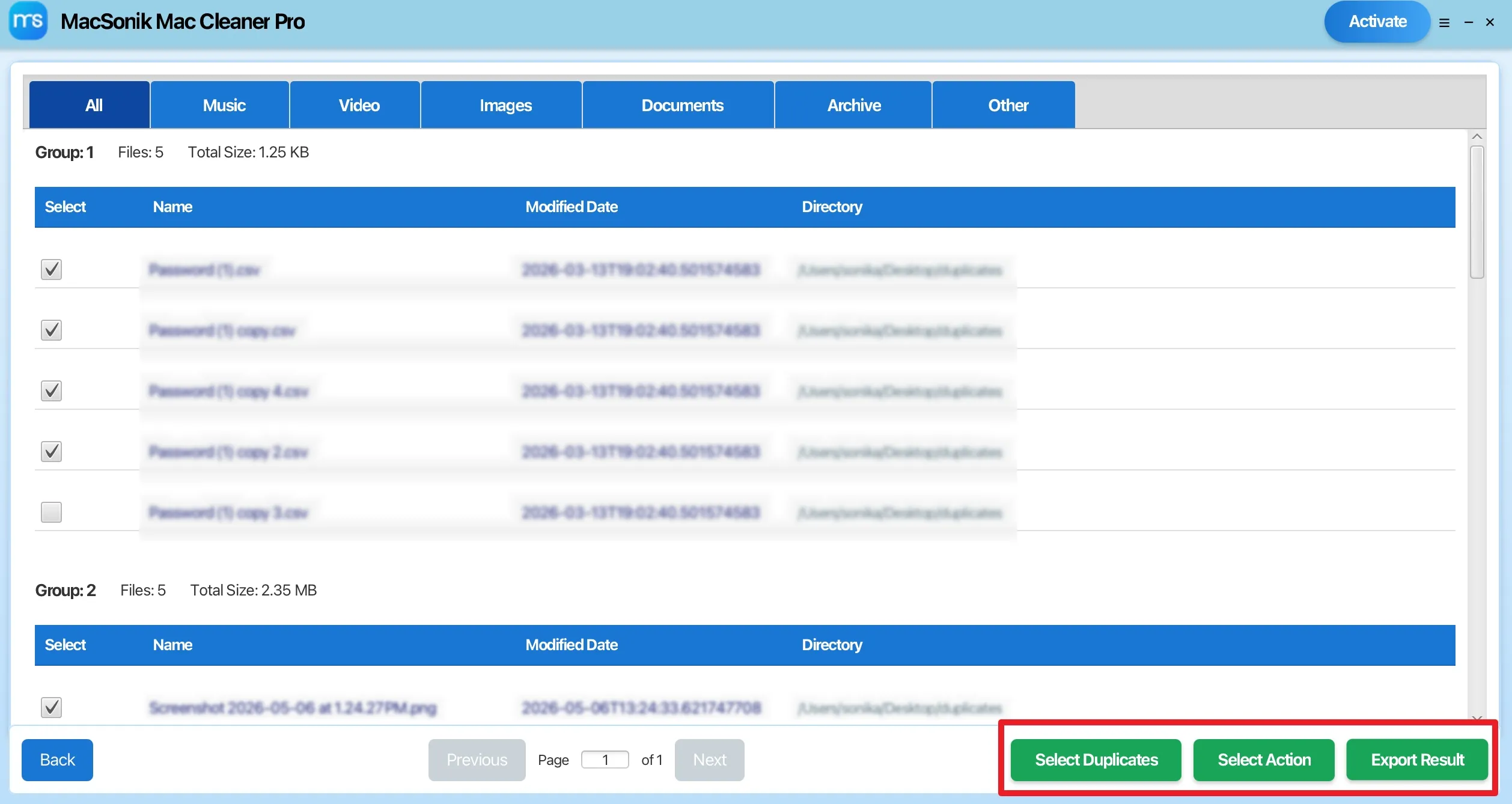Viewport: 1512px width, 804px height.
Task: Click the Export Result button
Action: (1417, 760)
